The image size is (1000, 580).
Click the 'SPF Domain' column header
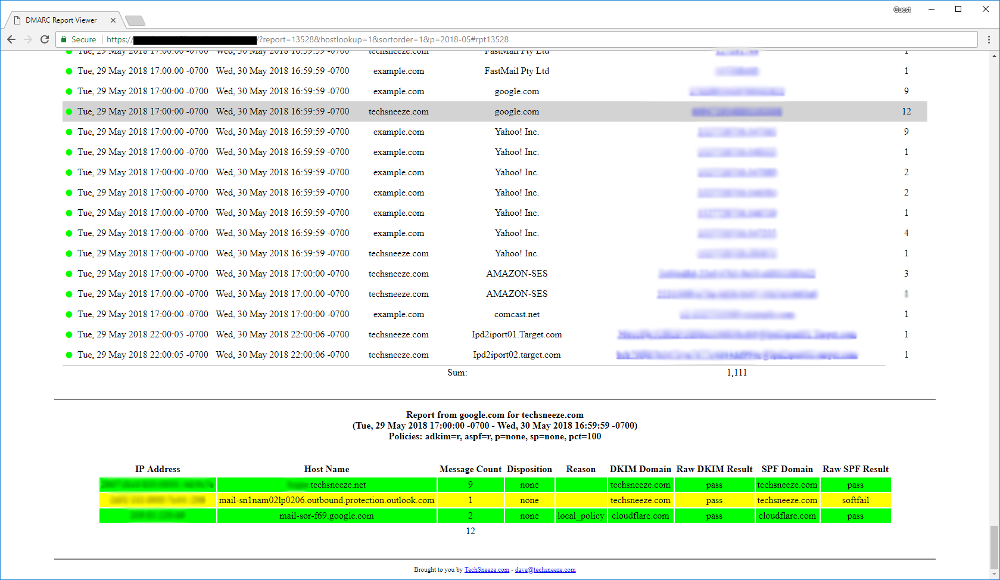(x=787, y=469)
